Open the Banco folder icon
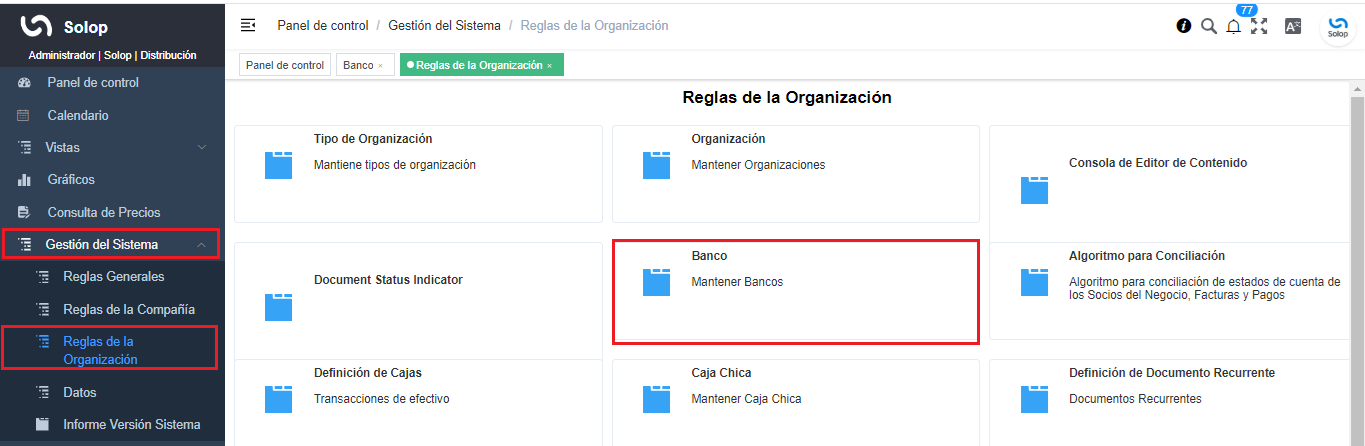This screenshot has width=1365, height=446. click(x=656, y=282)
